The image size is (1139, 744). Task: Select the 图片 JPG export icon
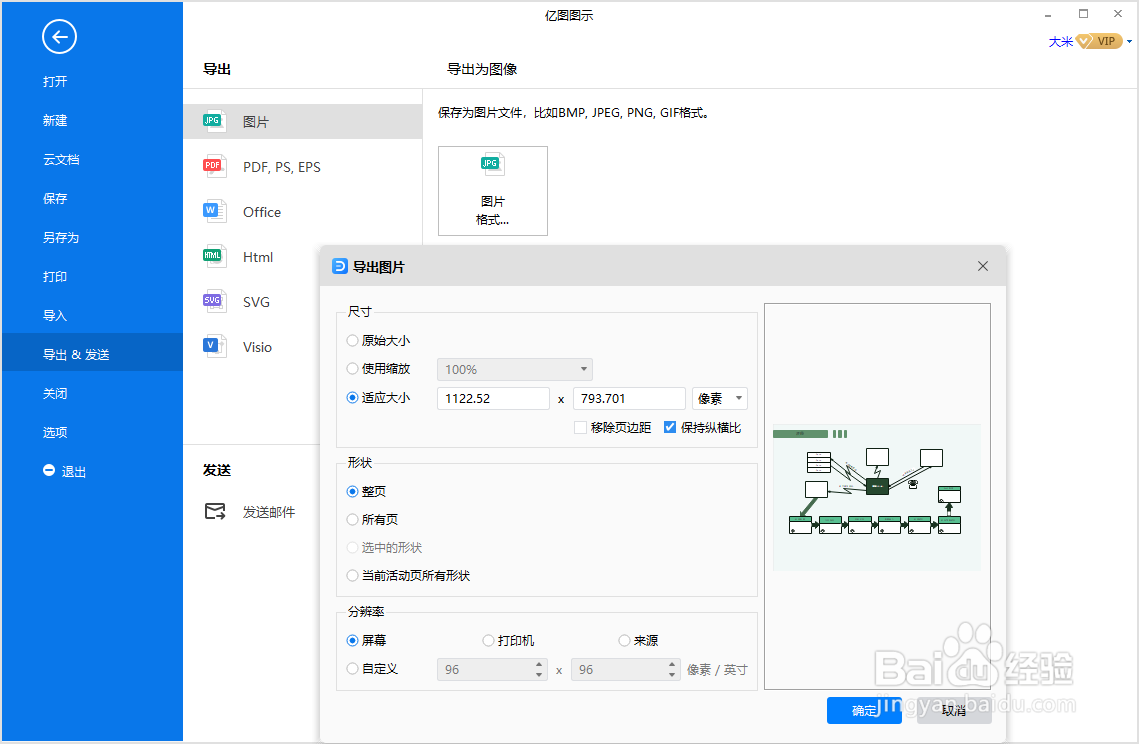click(213, 120)
